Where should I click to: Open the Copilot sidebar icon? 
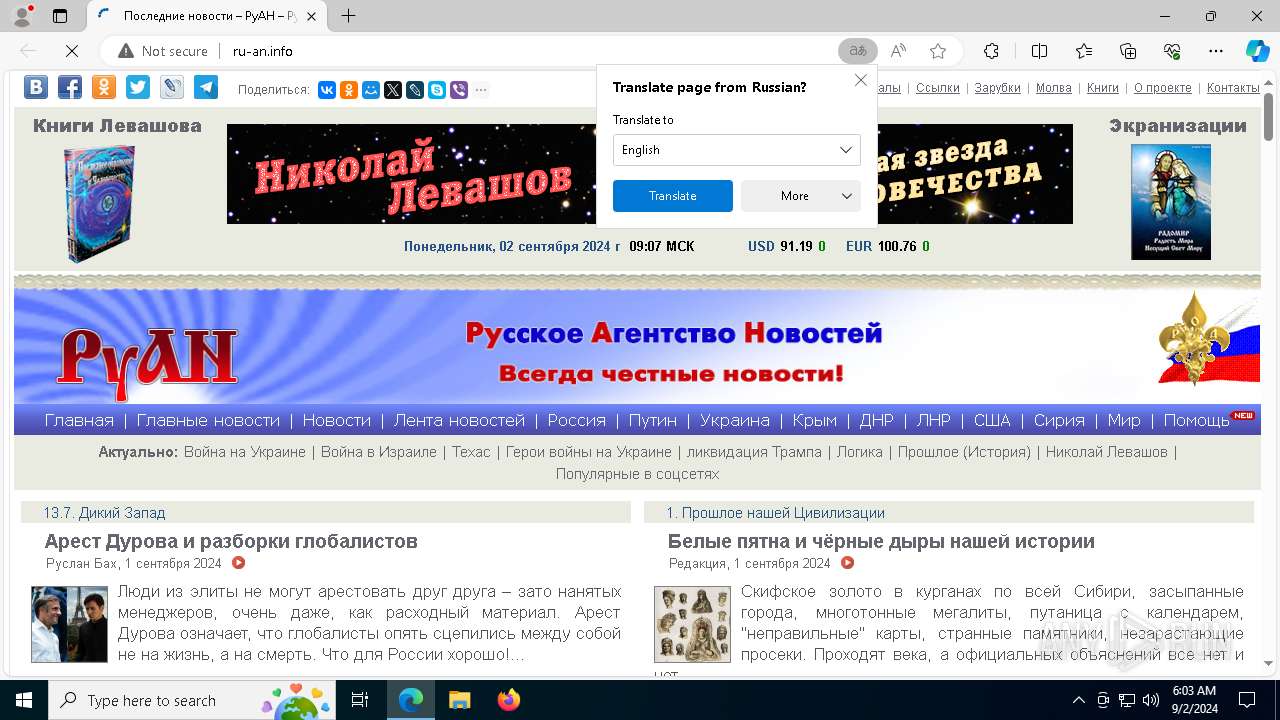[x=1257, y=51]
